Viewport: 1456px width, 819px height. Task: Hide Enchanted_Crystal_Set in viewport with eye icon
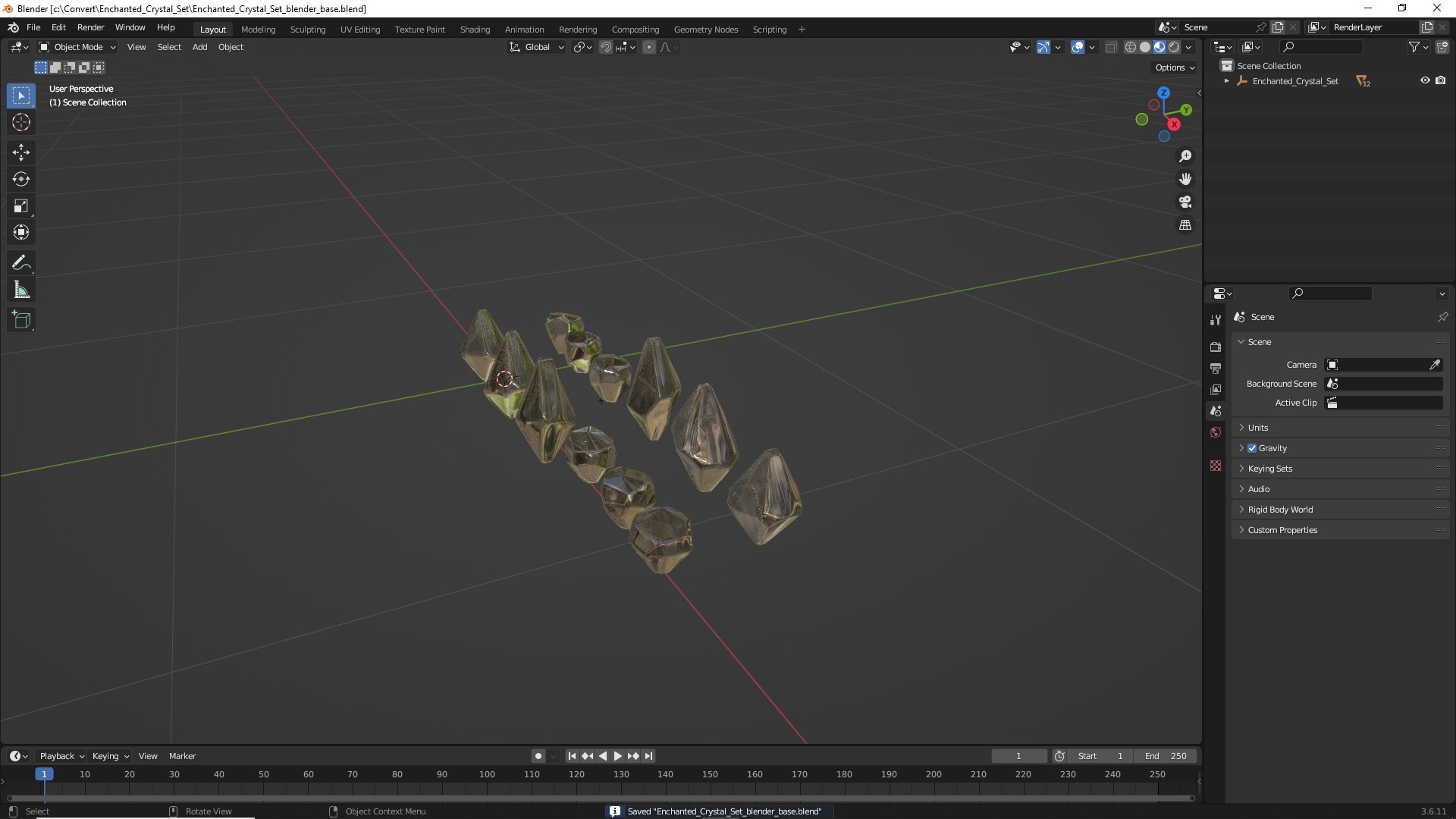(x=1425, y=80)
